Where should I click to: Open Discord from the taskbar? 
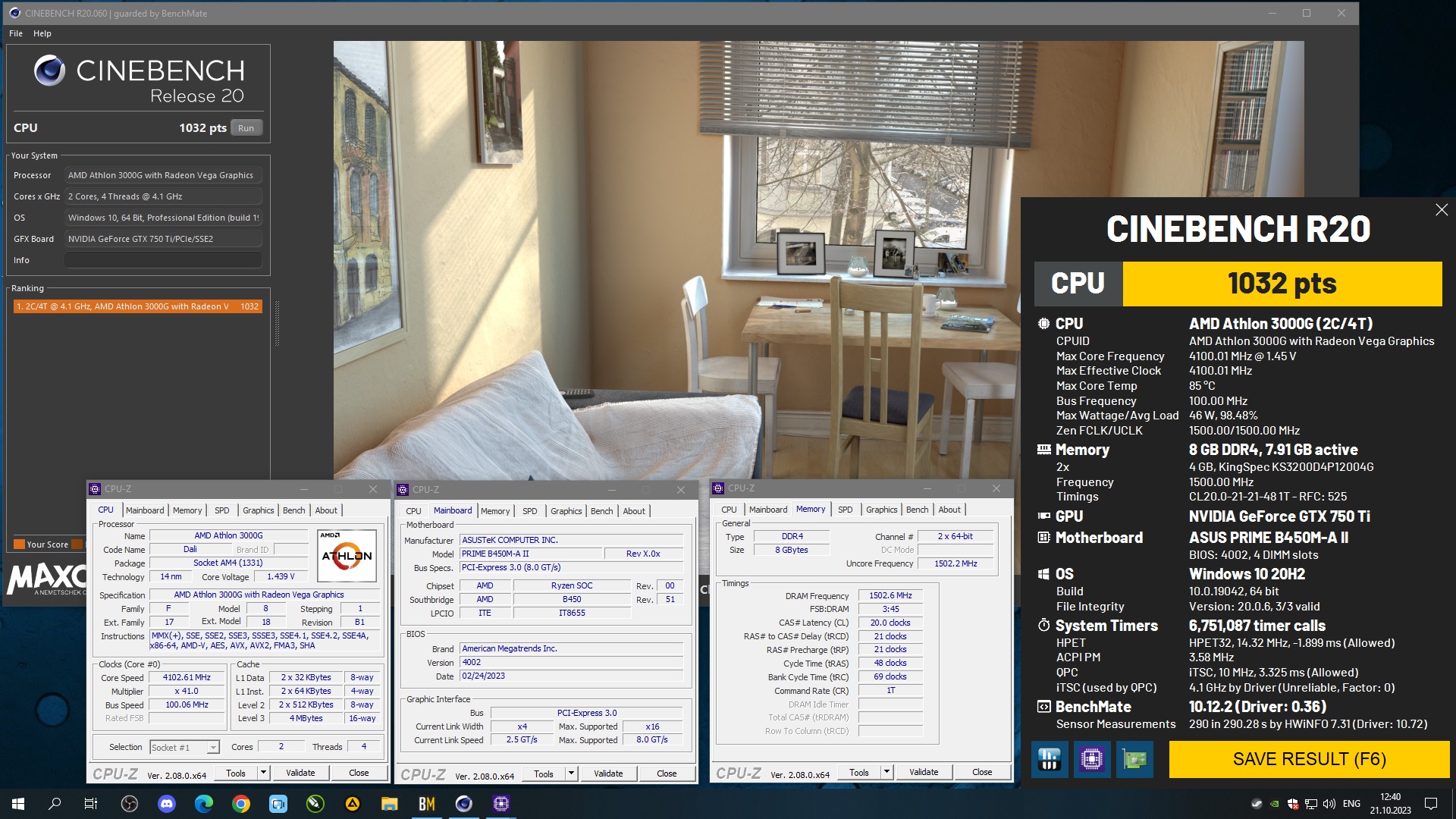pos(167,804)
